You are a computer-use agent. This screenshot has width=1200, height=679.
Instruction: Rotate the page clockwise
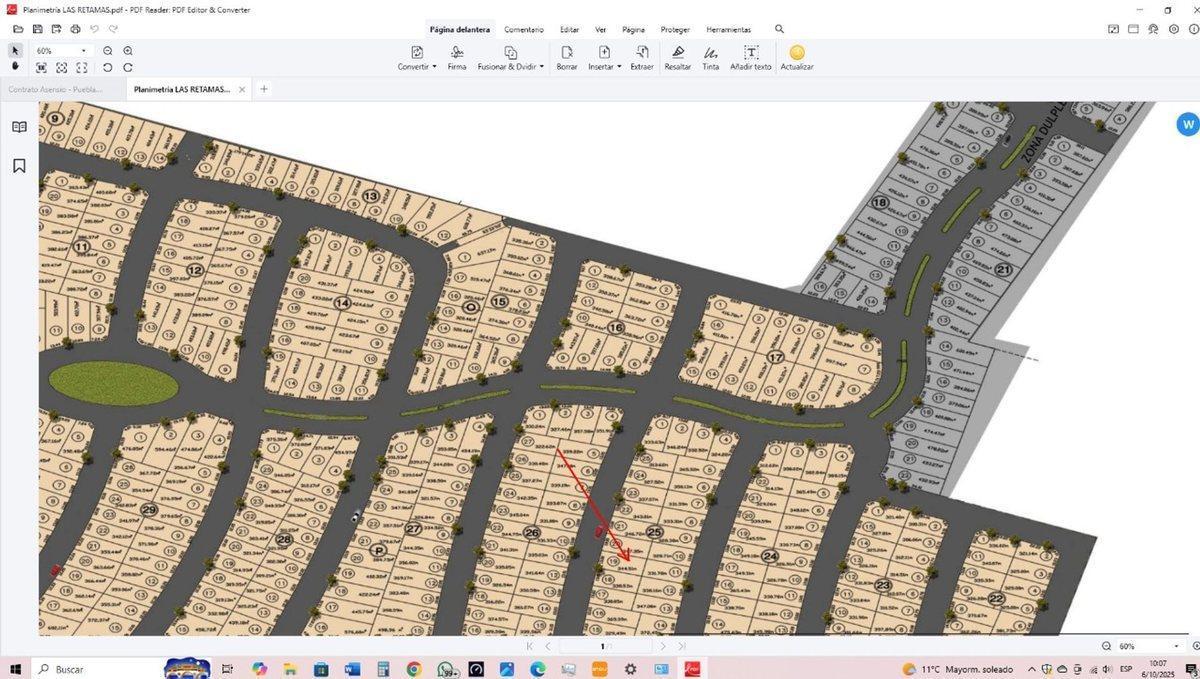[128, 68]
